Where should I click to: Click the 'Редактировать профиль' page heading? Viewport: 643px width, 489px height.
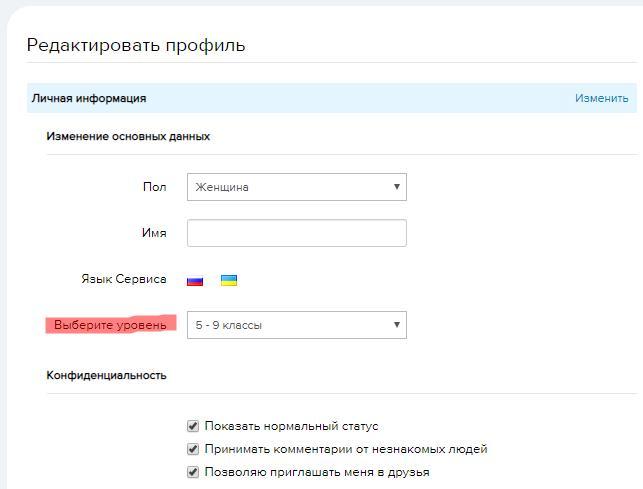coord(135,45)
